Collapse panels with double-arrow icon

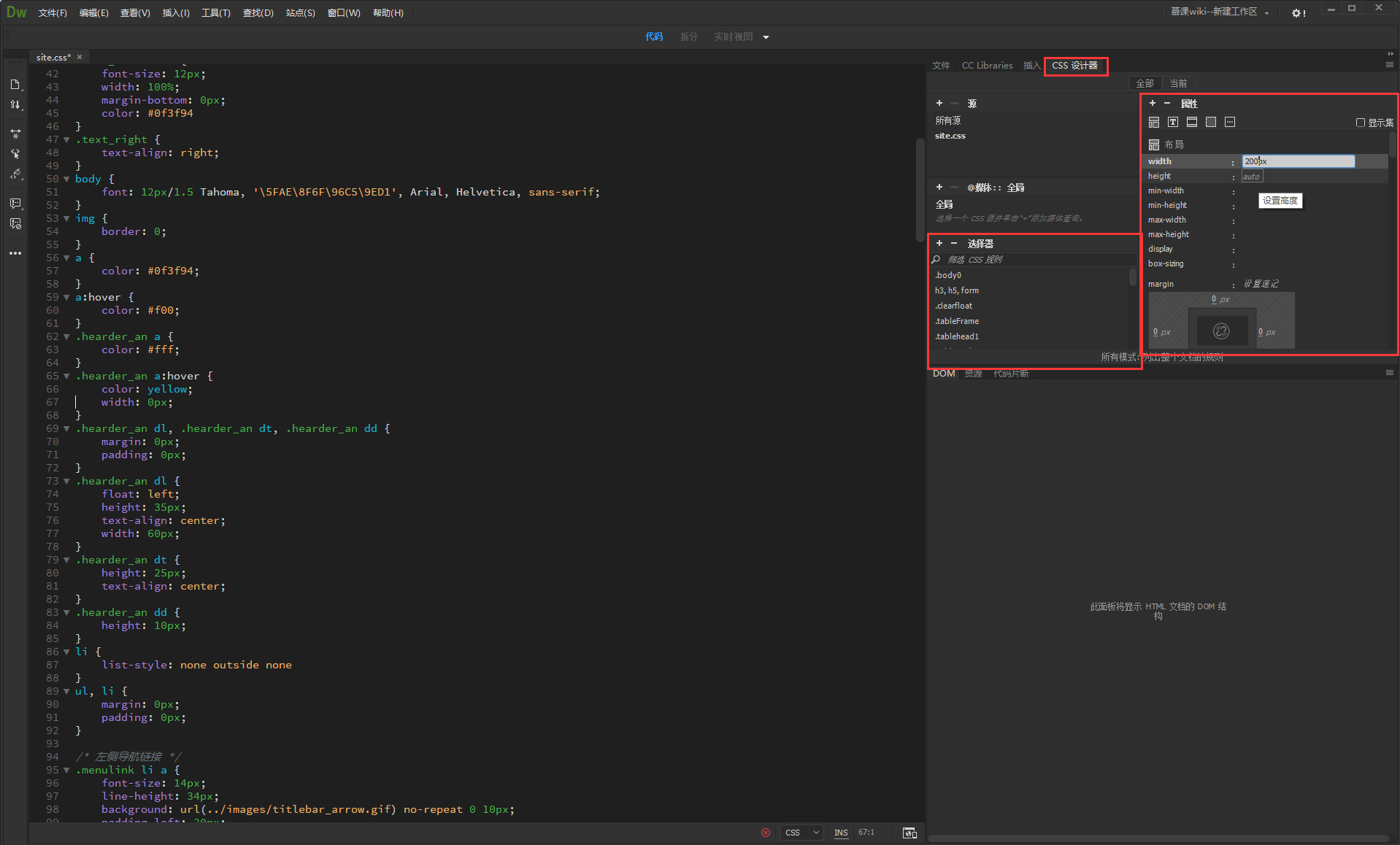pos(1391,54)
